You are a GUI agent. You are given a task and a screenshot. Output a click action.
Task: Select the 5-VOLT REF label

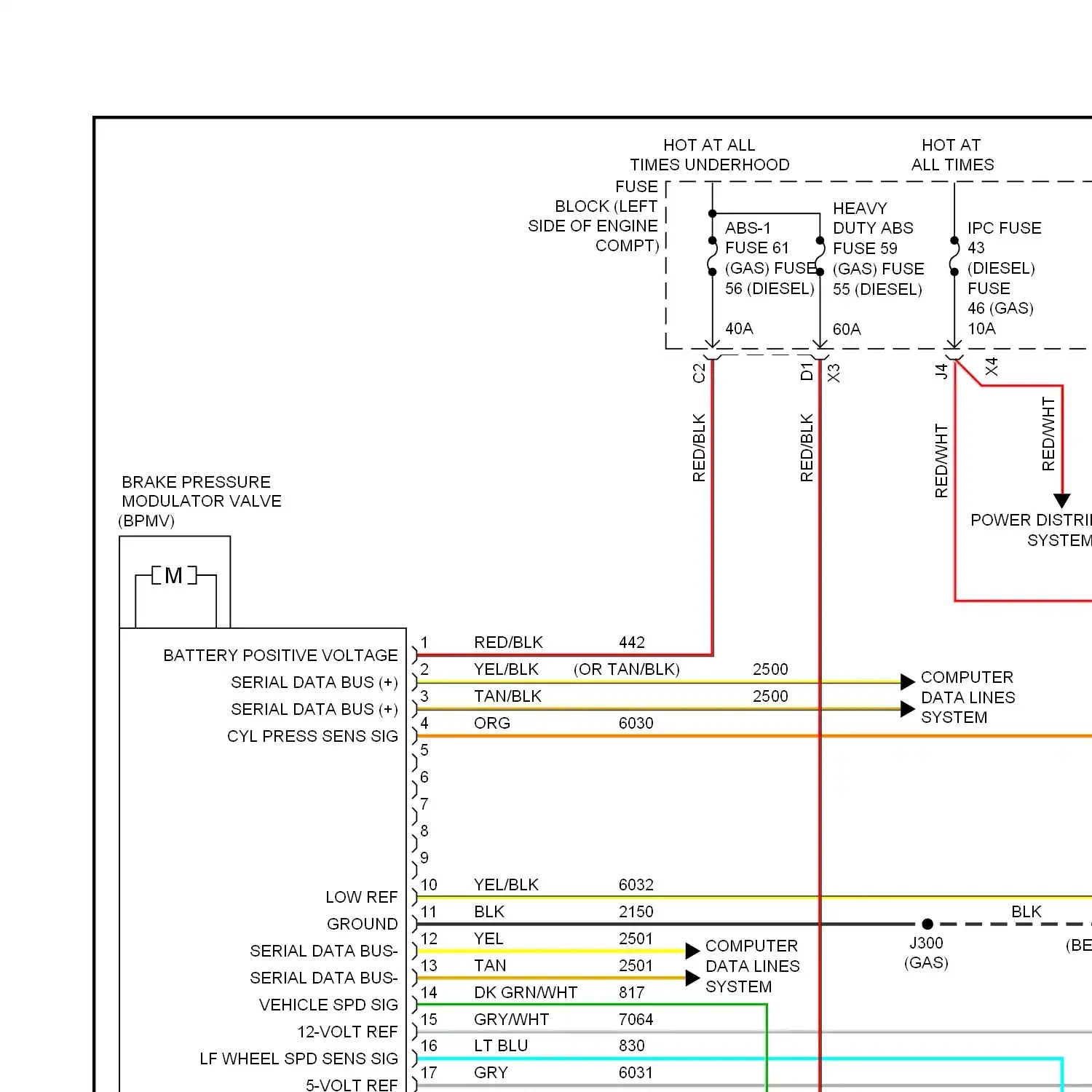click(352, 1085)
